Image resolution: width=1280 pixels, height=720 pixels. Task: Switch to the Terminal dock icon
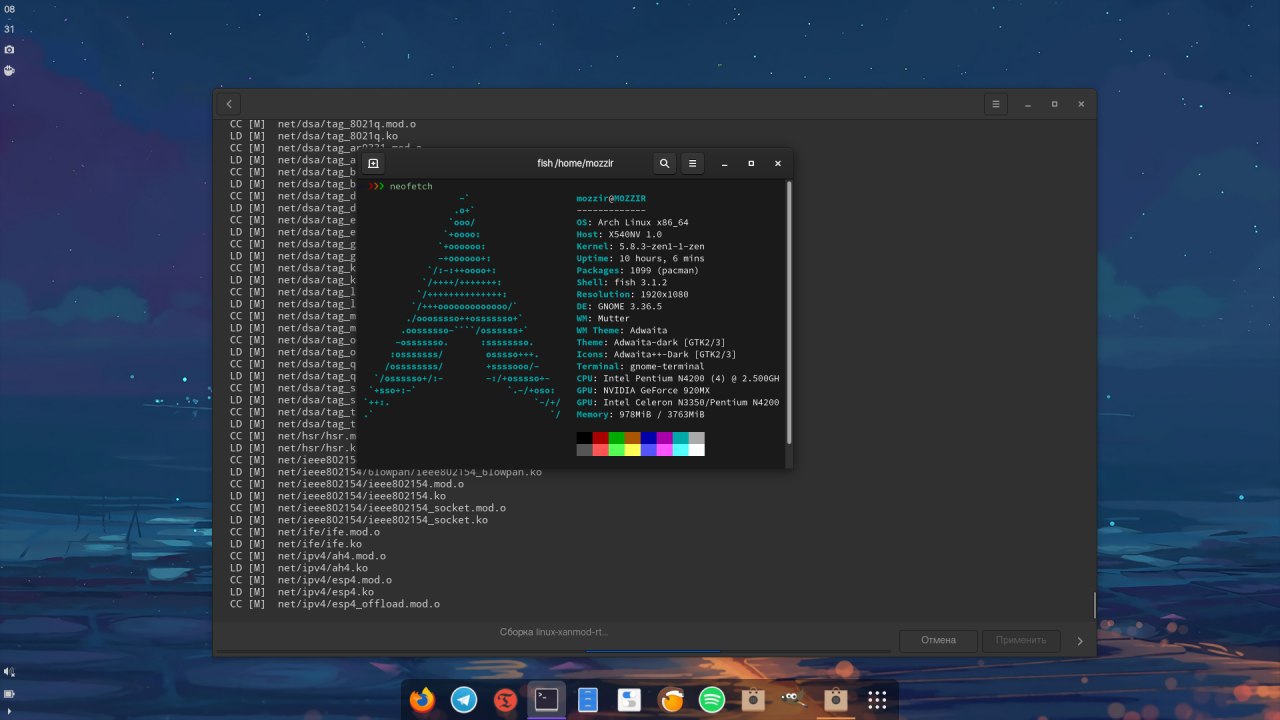tap(547, 700)
